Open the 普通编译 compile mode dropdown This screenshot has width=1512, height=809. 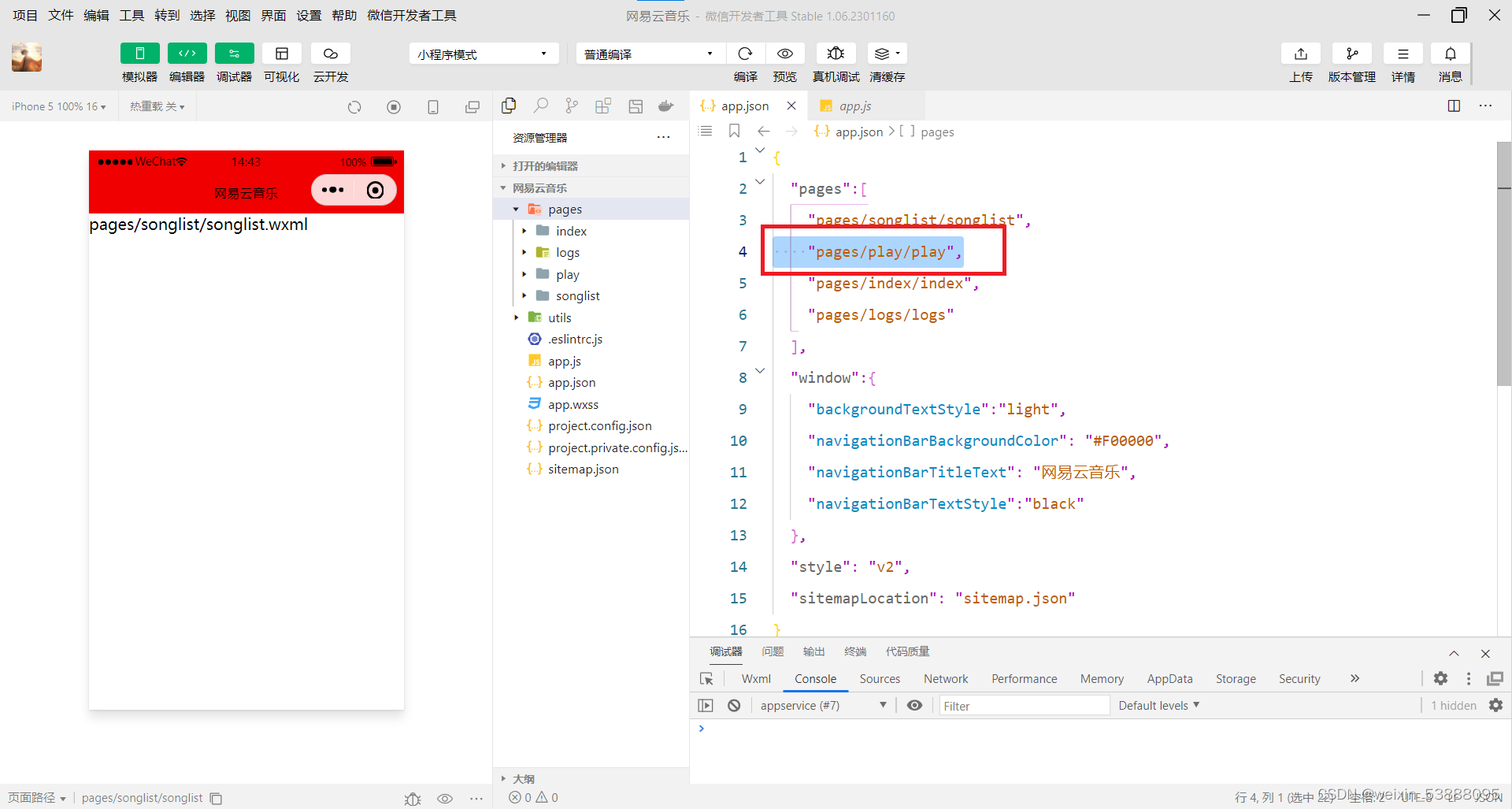[649, 54]
